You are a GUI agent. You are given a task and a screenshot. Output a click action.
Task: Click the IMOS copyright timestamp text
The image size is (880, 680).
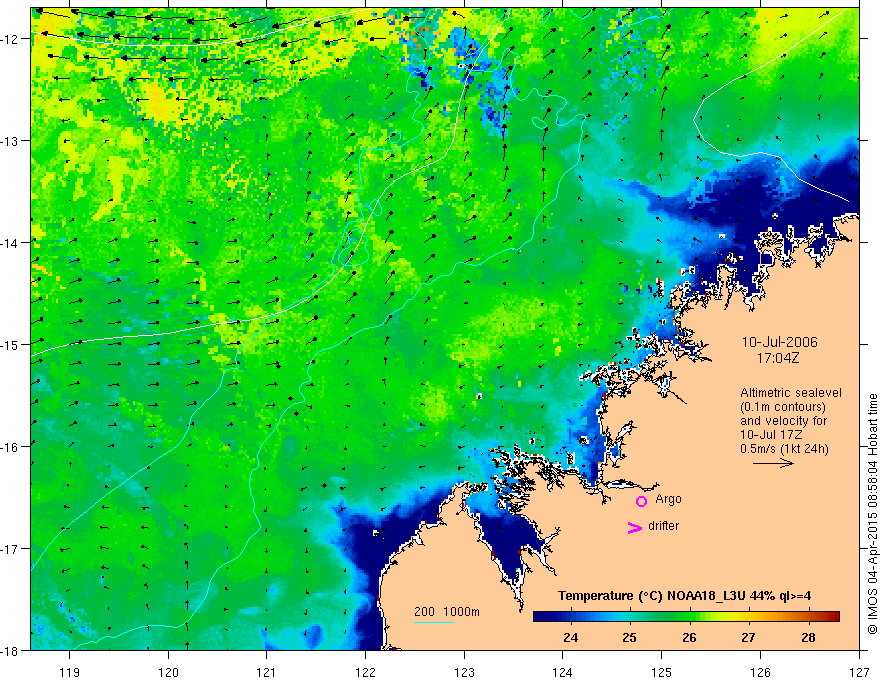(872, 514)
